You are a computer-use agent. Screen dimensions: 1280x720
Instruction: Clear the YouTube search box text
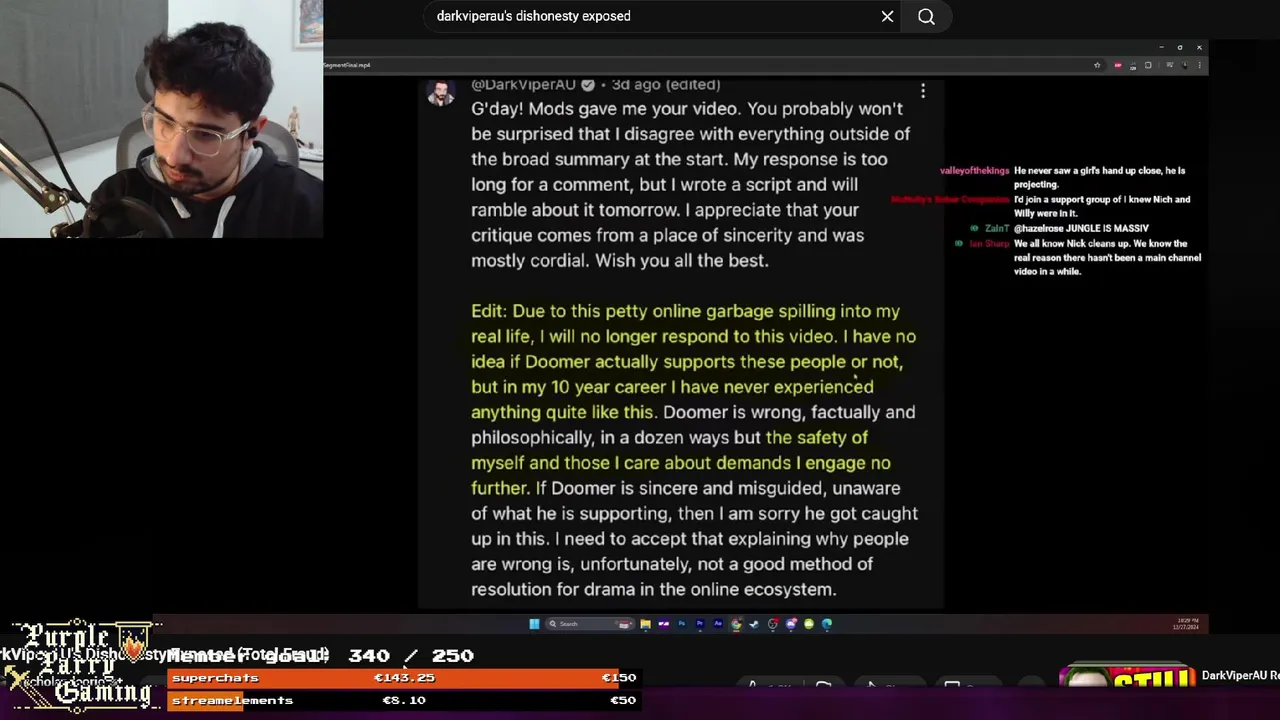[887, 16]
